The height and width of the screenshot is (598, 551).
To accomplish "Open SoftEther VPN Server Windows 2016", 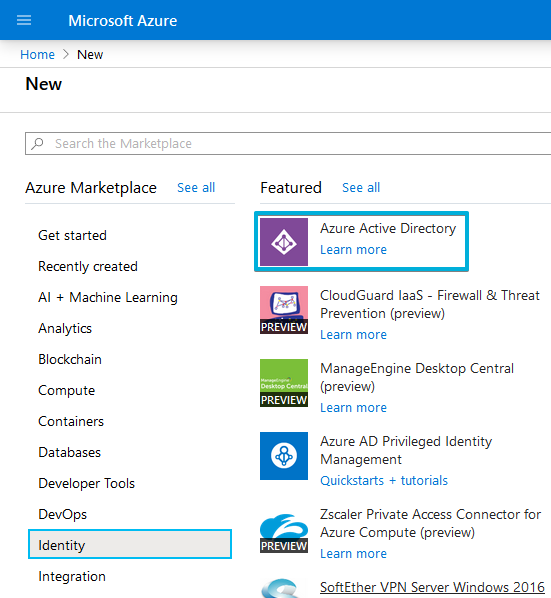I will (x=432, y=587).
